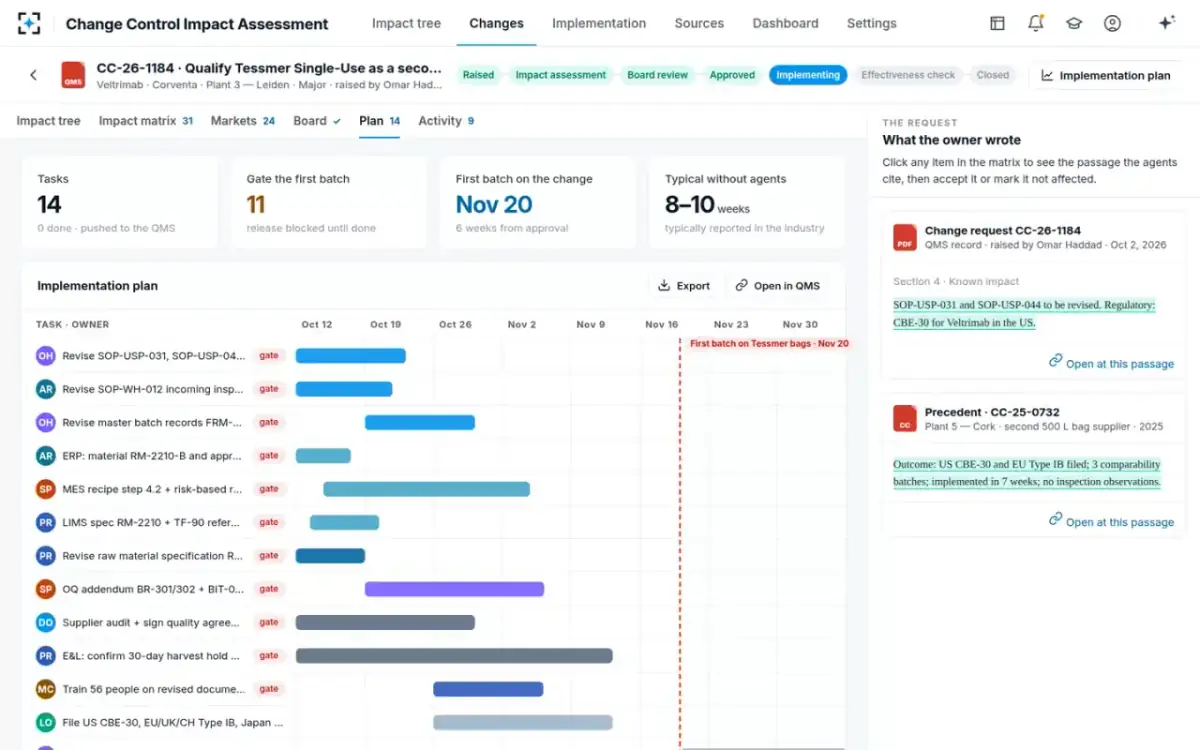Screen dimensions: 1200x750
Task: Click highlighted Outcome US CBE-30 passage
Action: tap(1027, 473)
